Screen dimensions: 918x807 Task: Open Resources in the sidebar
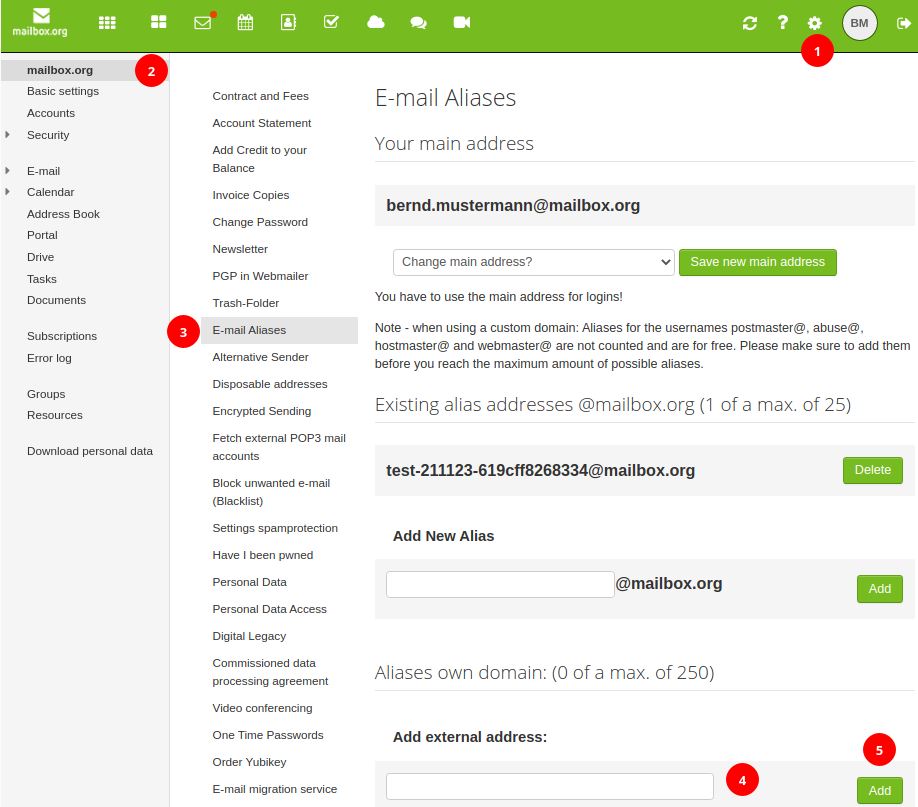[x=54, y=415]
